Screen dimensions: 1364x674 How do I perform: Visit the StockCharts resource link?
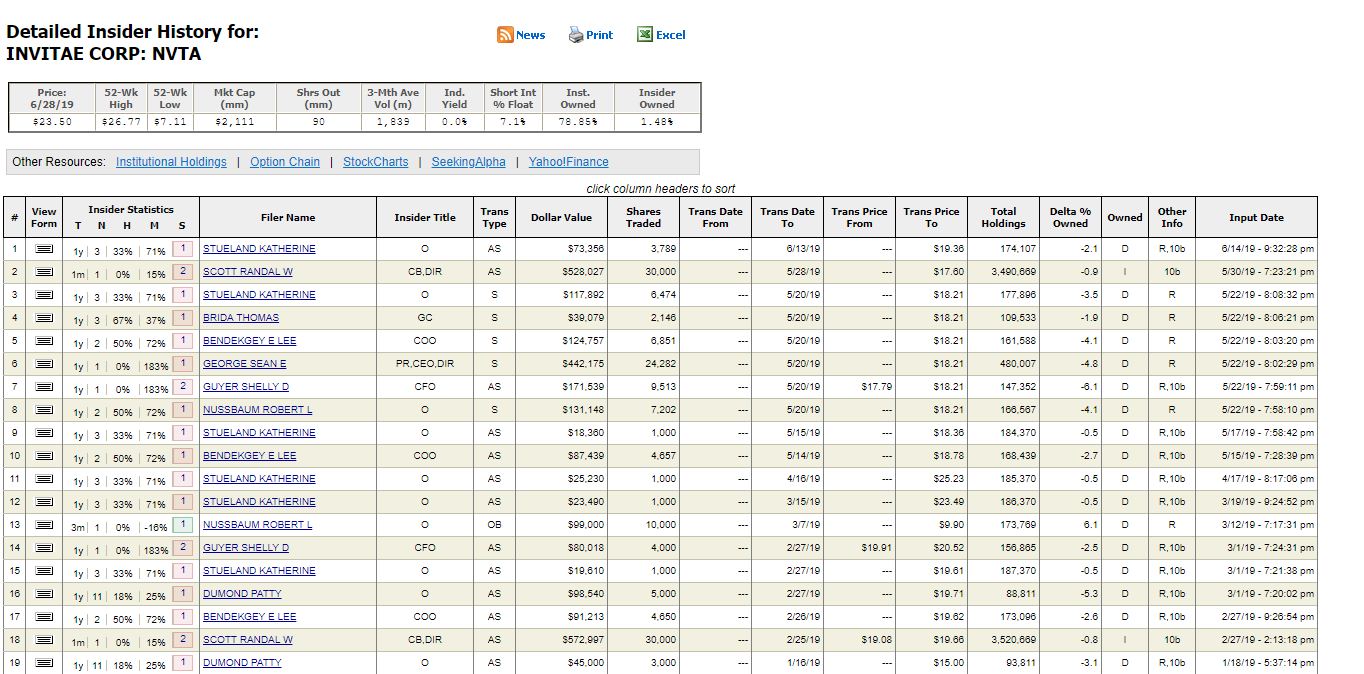pos(375,162)
